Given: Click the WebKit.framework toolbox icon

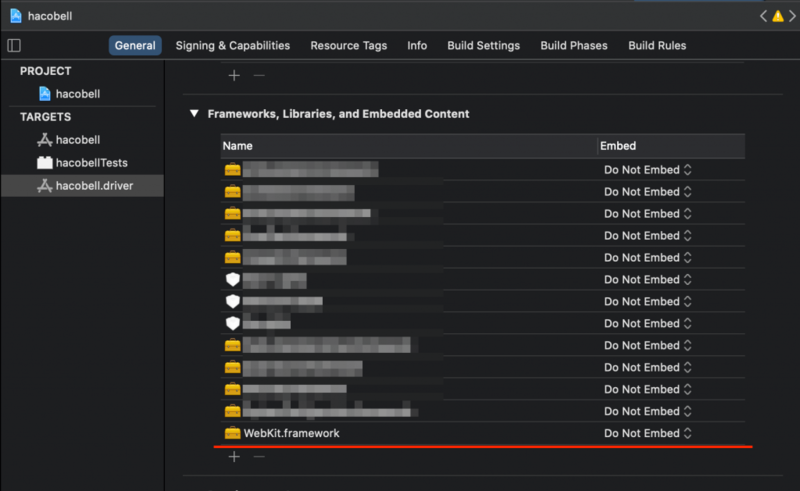Looking at the screenshot, I should [x=233, y=433].
